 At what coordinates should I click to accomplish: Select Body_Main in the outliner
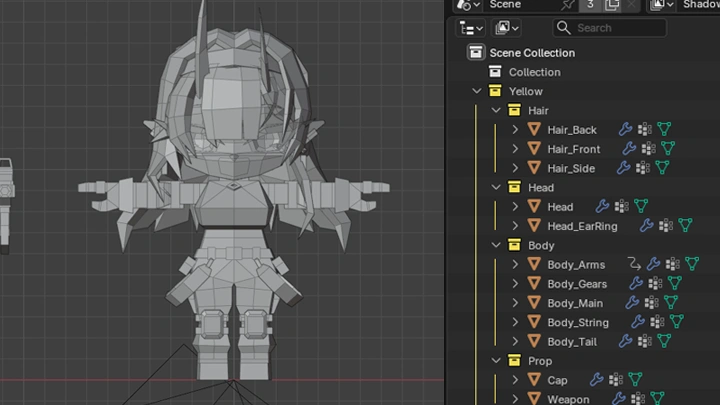click(575, 303)
